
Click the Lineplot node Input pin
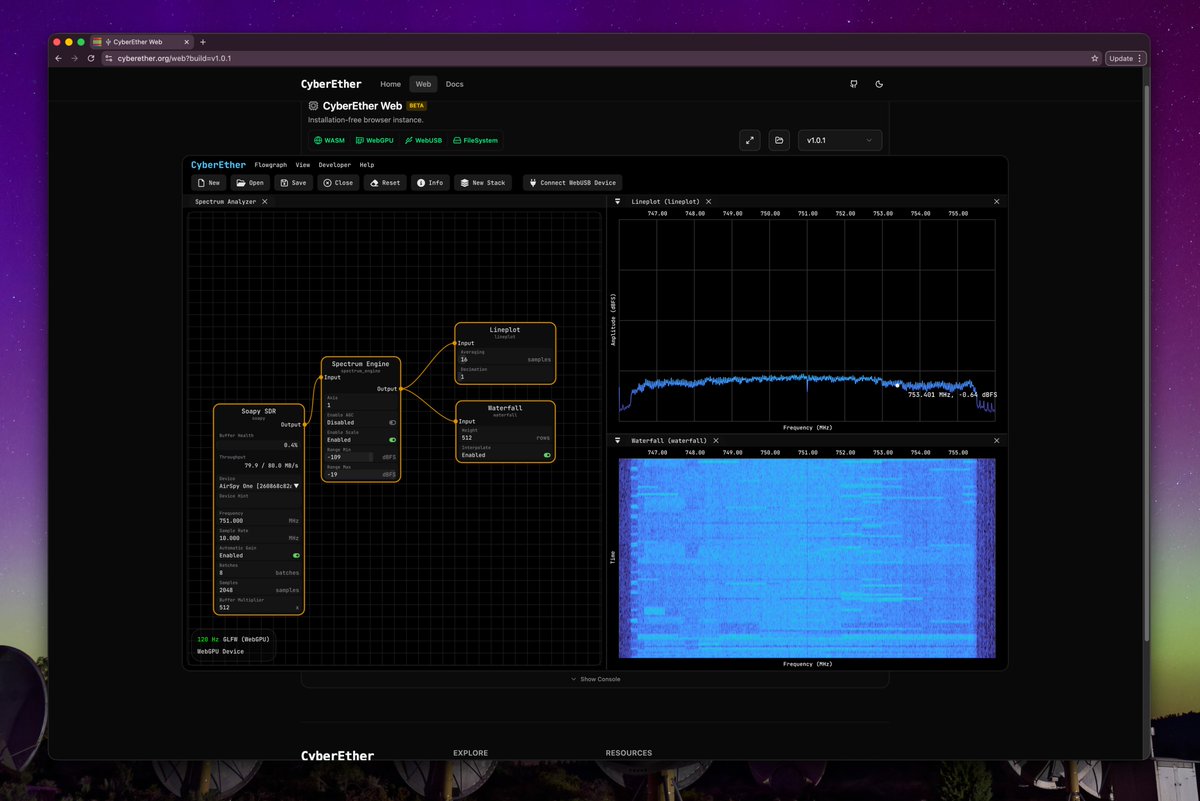(456, 343)
